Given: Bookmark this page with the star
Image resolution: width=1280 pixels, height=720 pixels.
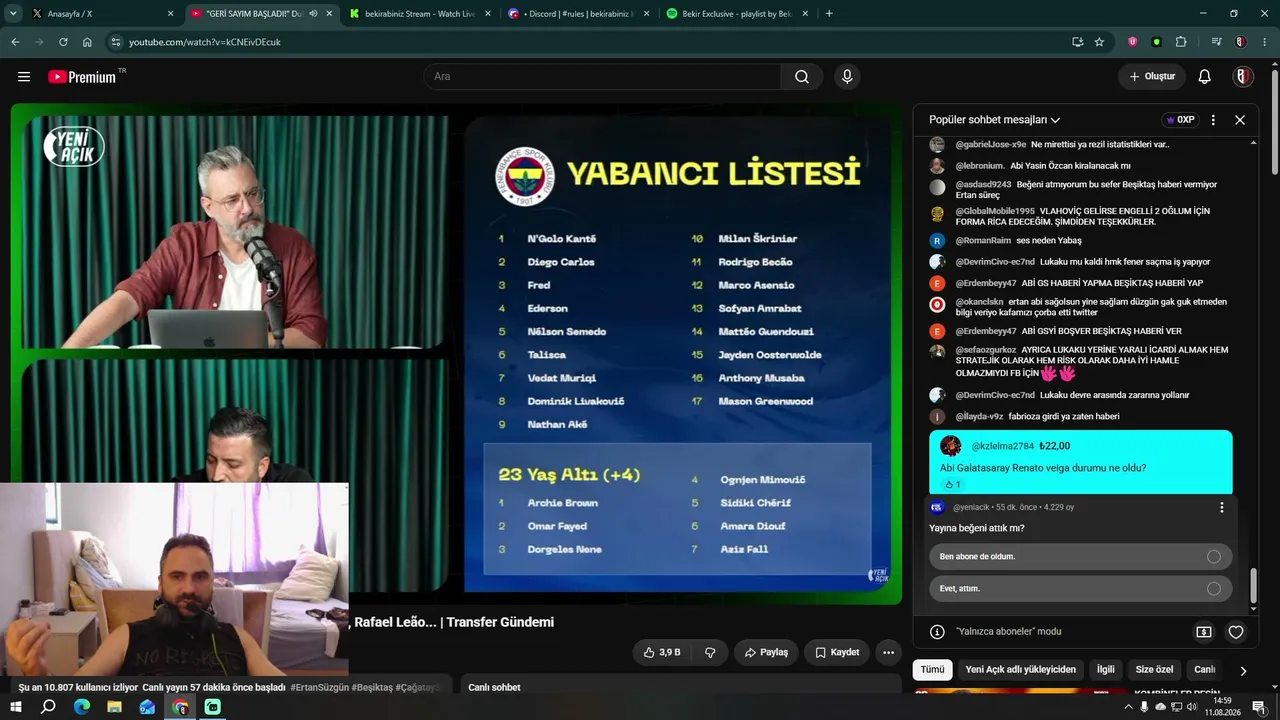Looking at the screenshot, I should pos(1099,42).
